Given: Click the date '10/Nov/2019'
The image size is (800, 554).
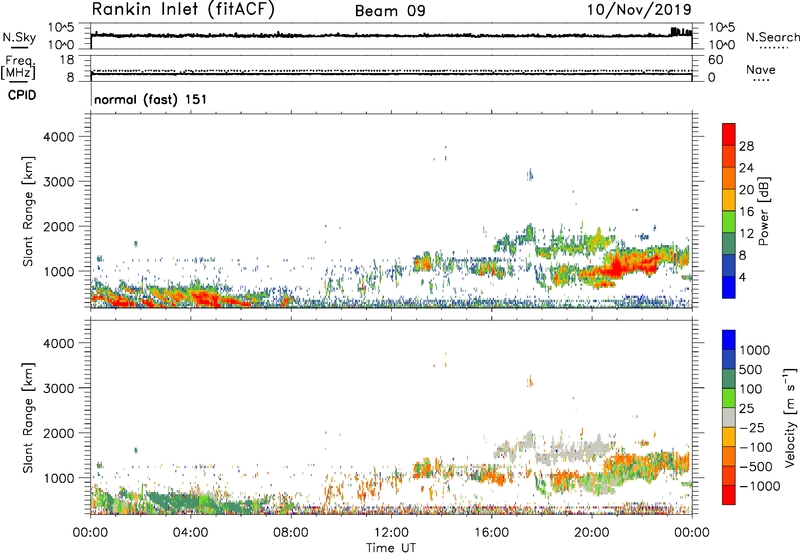Looking at the screenshot, I should click(639, 9).
